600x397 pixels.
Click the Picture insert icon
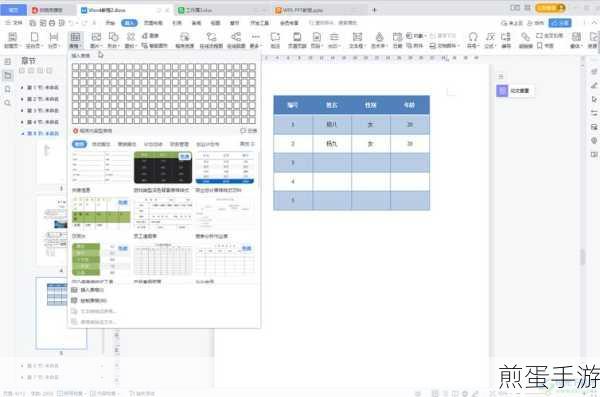[x=96, y=40]
